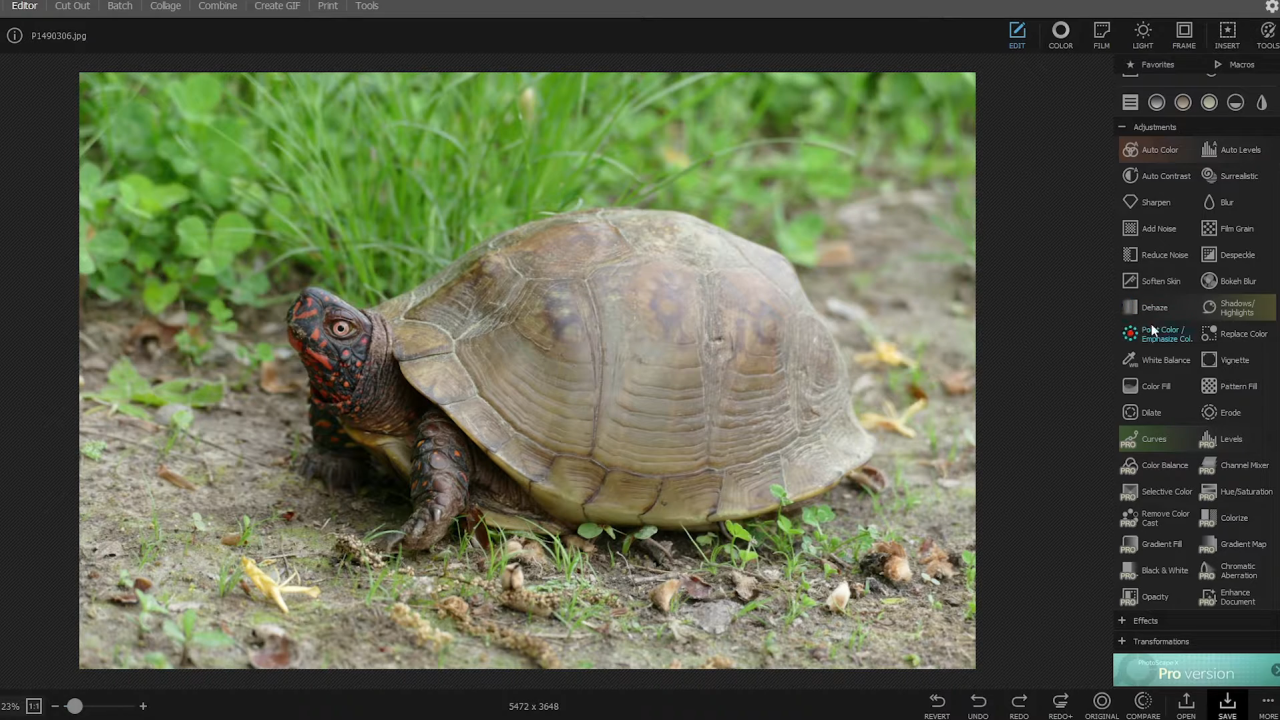Toggle the Compare view button
The height and width of the screenshot is (720, 1280).
[x=1143, y=705]
